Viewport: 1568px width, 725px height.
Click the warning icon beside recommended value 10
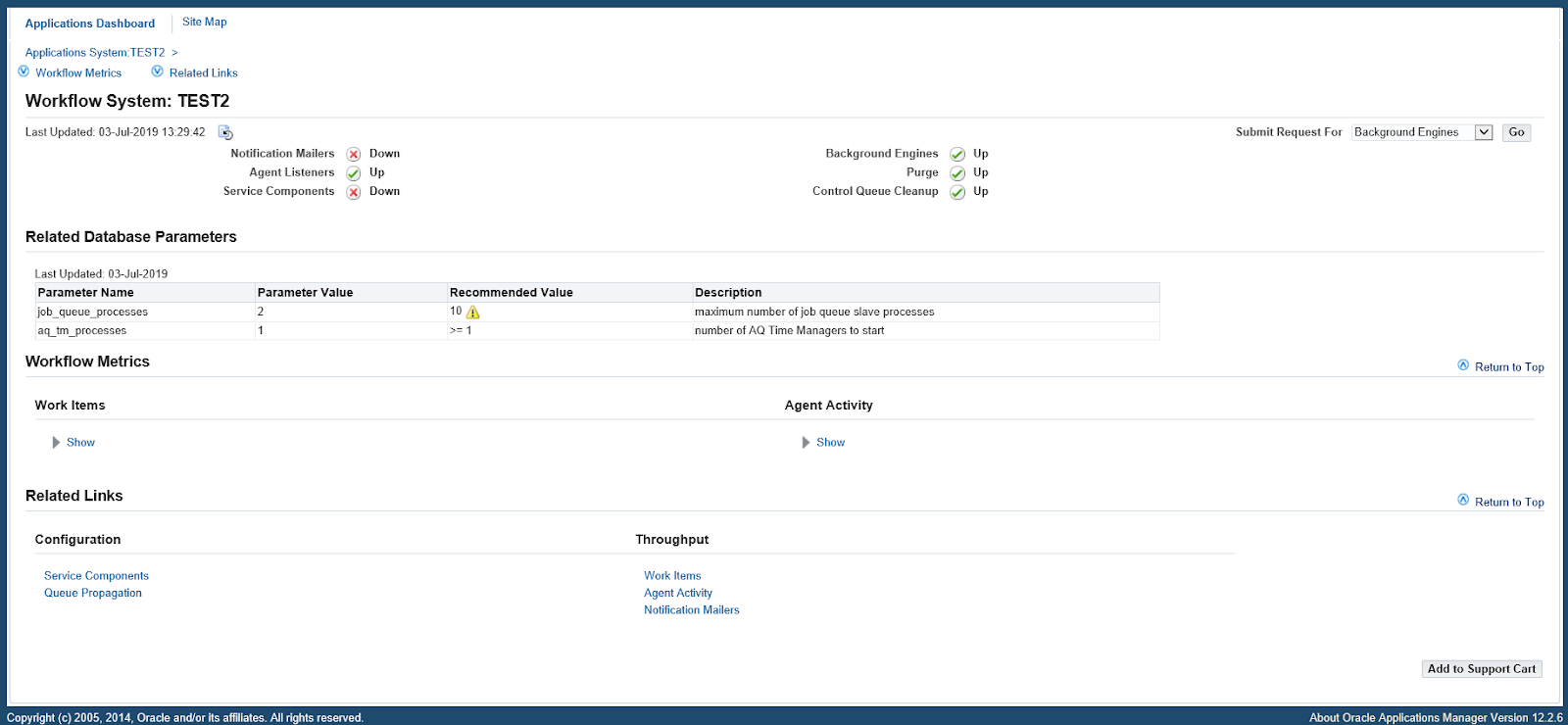(473, 313)
